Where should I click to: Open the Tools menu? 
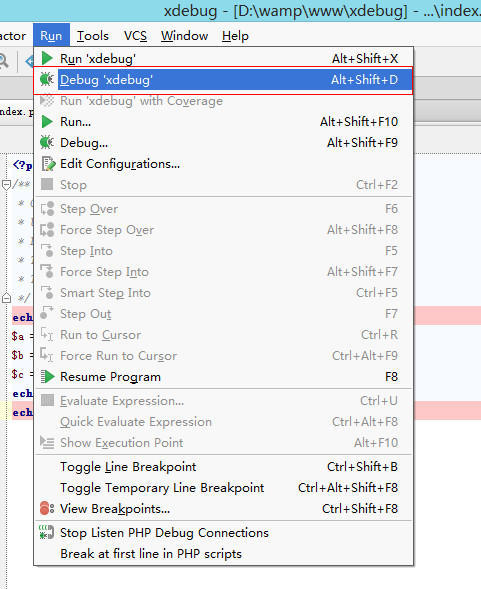tap(93, 36)
